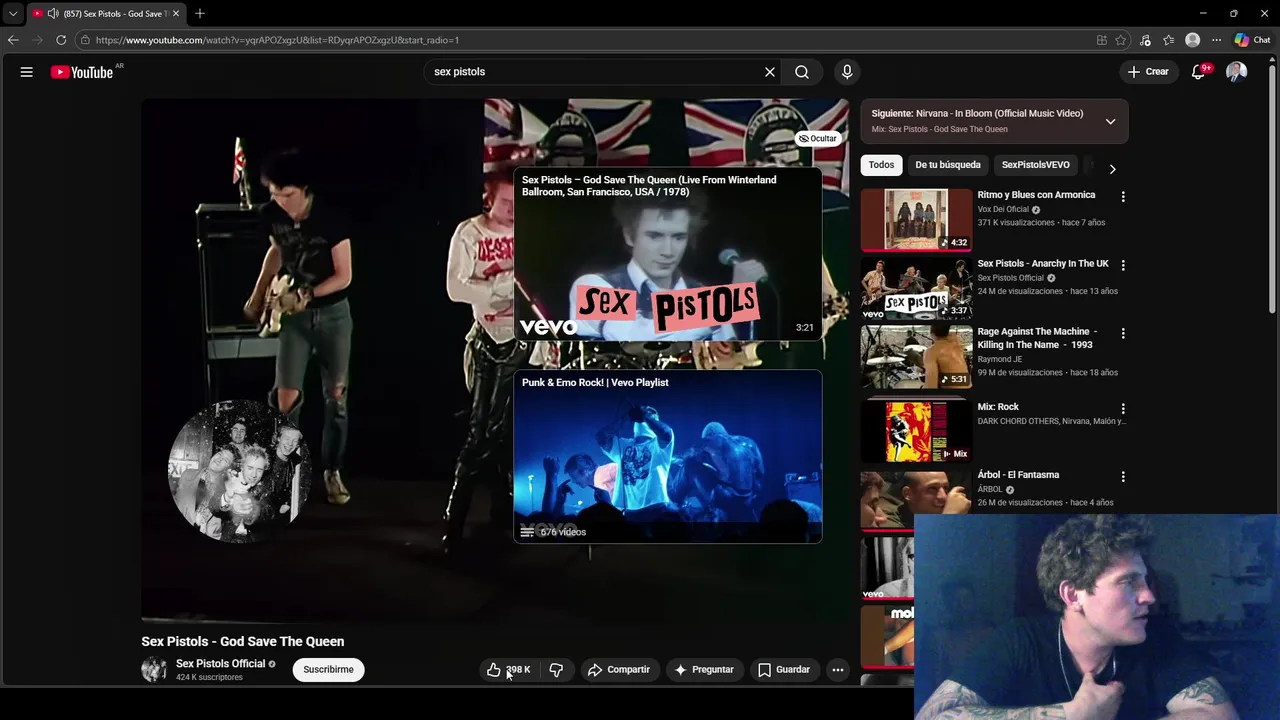Play the Winterland Ballroom live end card
Viewport: 1280px width, 720px height.
click(x=668, y=255)
